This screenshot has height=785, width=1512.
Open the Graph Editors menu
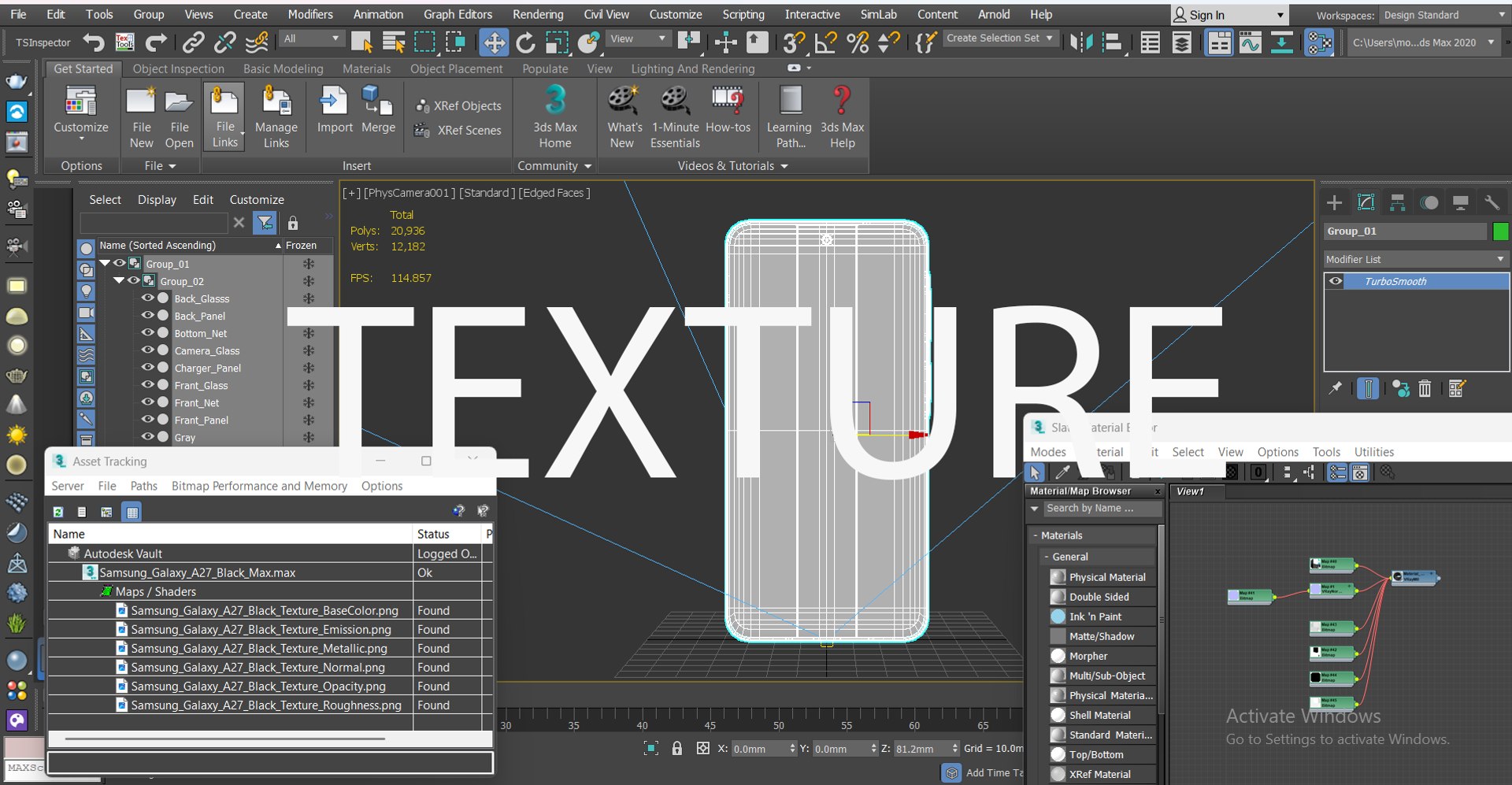458,14
